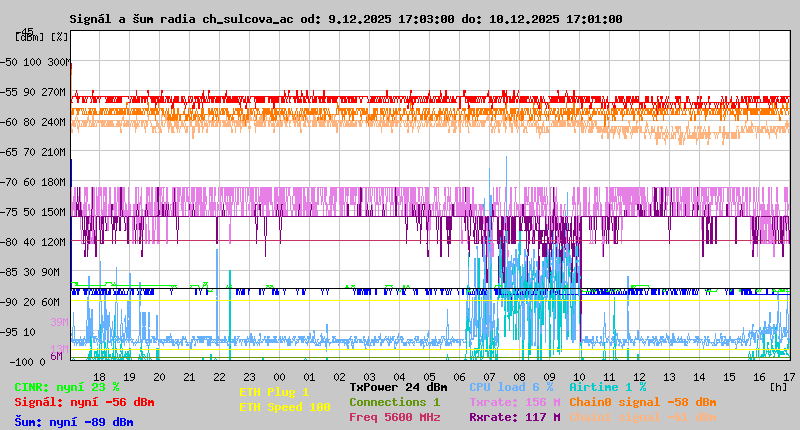Click hour label '01' on time axis
This screenshot has width=800, height=430.
309,377
